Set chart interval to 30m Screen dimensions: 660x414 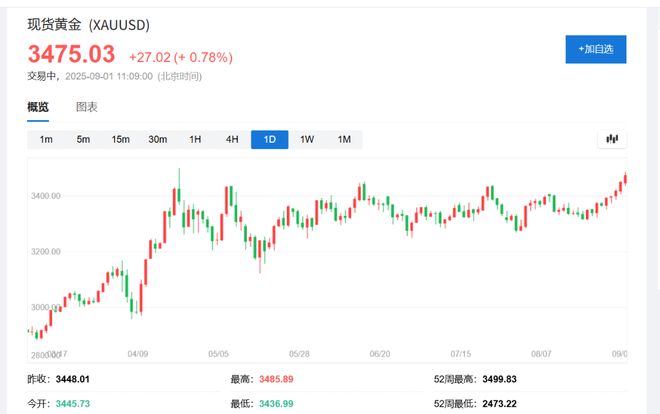pos(158,139)
